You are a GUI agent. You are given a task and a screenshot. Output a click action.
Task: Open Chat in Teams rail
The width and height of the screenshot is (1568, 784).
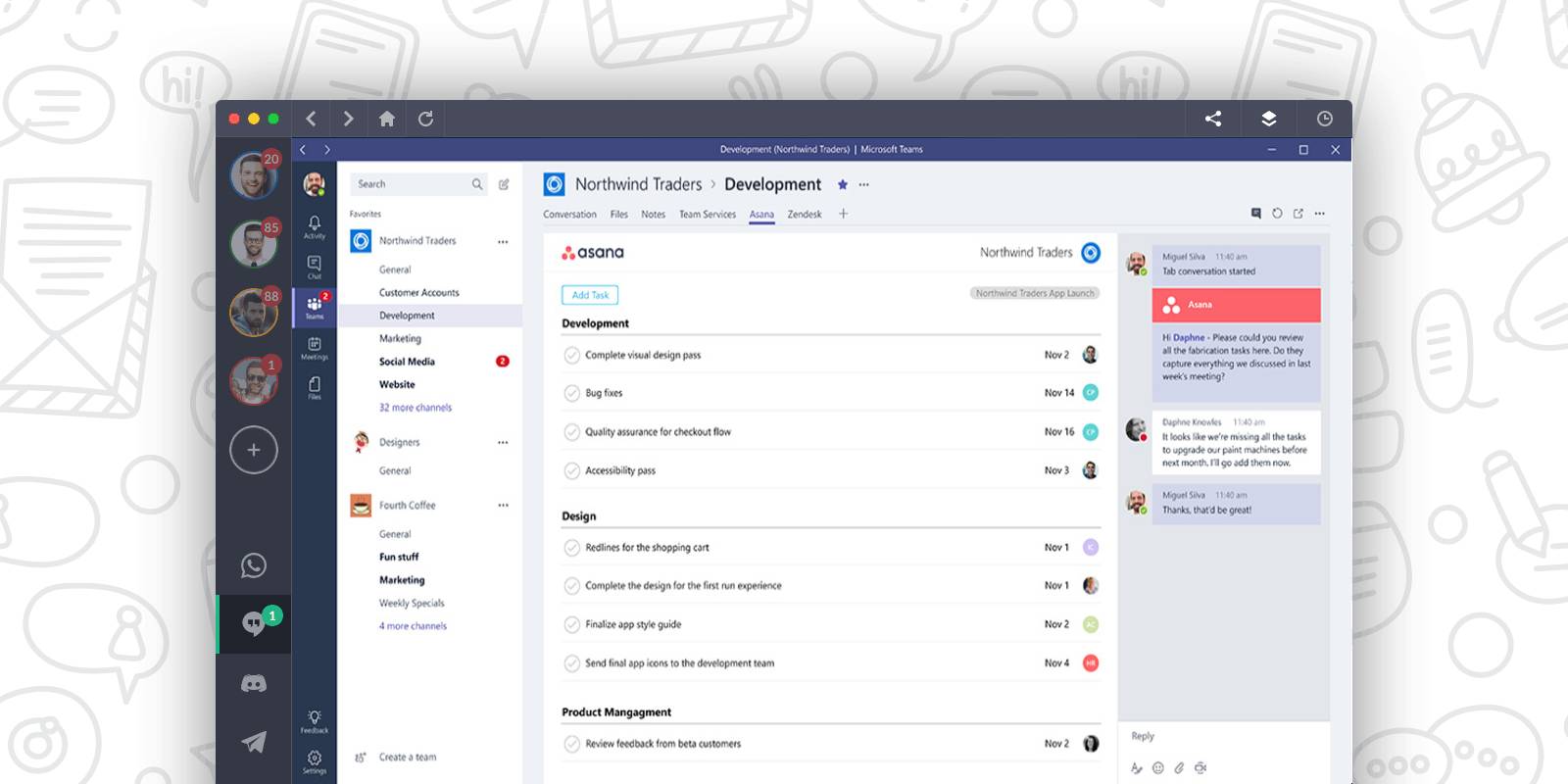point(315,268)
